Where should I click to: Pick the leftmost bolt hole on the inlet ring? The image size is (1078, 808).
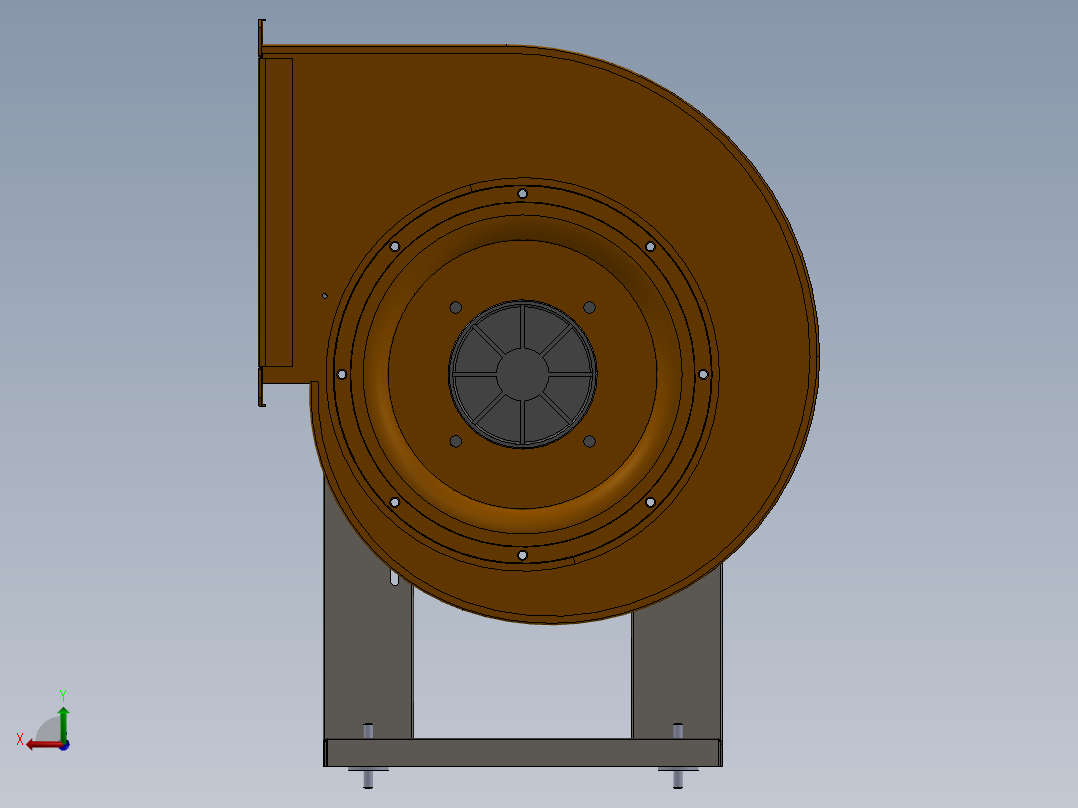(x=342, y=374)
